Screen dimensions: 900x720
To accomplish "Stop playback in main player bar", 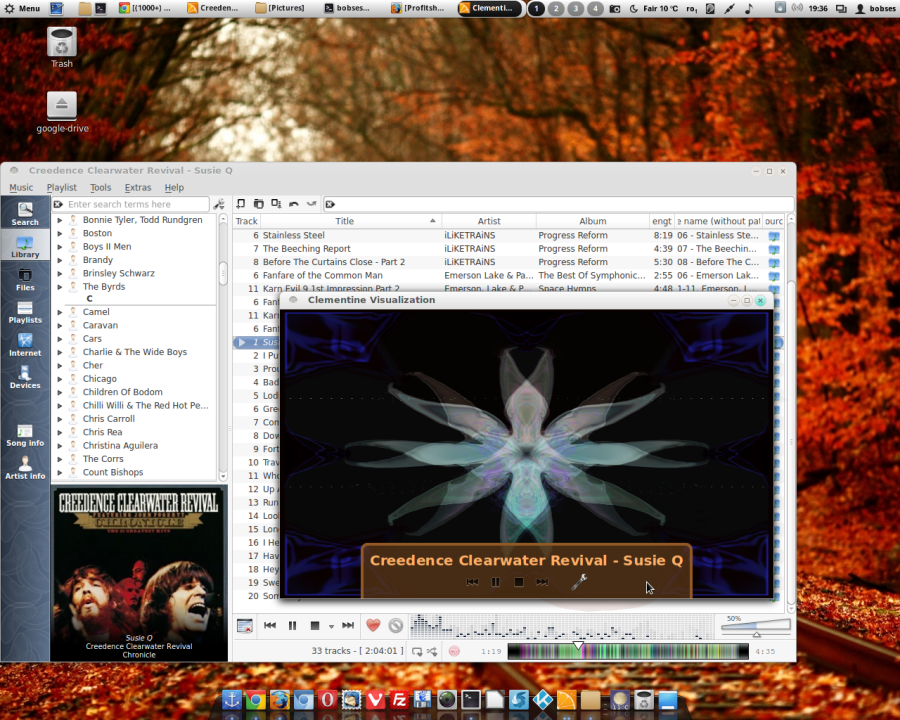I will click(315, 626).
